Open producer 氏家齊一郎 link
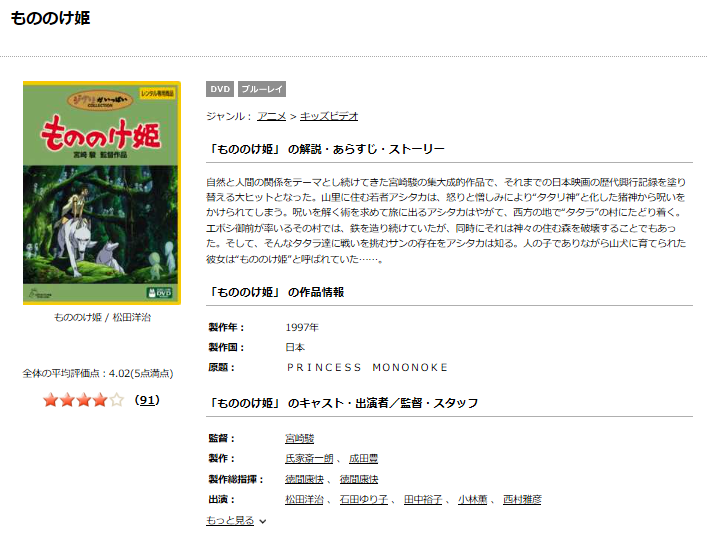The width and height of the screenshot is (707, 540). pyautogui.click(x=309, y=458)
